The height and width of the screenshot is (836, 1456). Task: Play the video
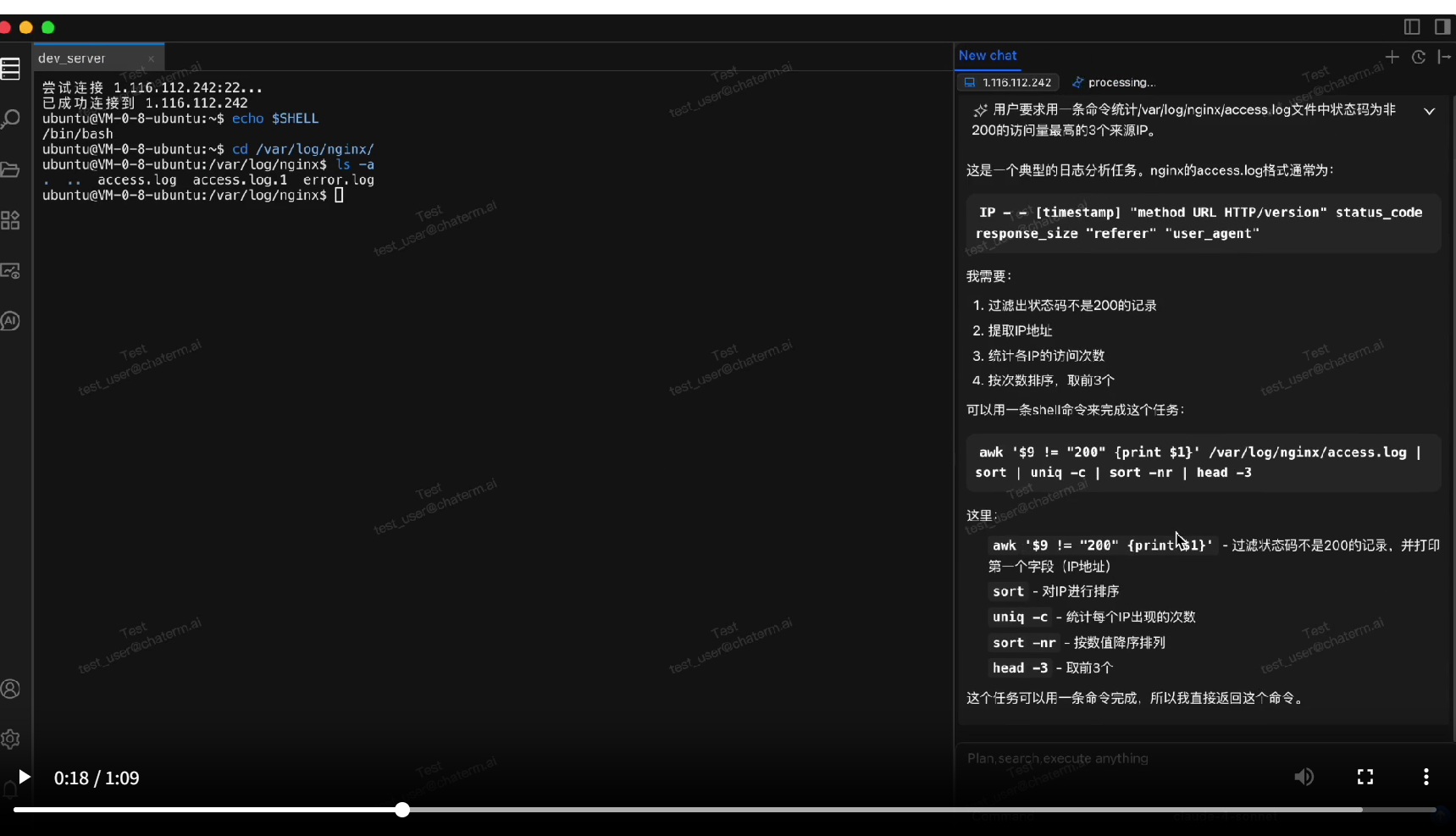(25, 778)
